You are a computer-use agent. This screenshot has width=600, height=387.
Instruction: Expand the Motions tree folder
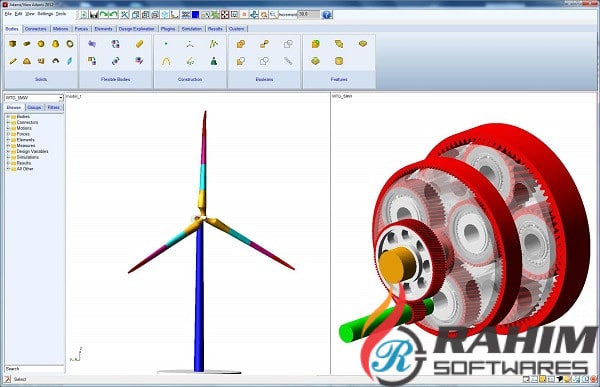[x=8, y=128]
